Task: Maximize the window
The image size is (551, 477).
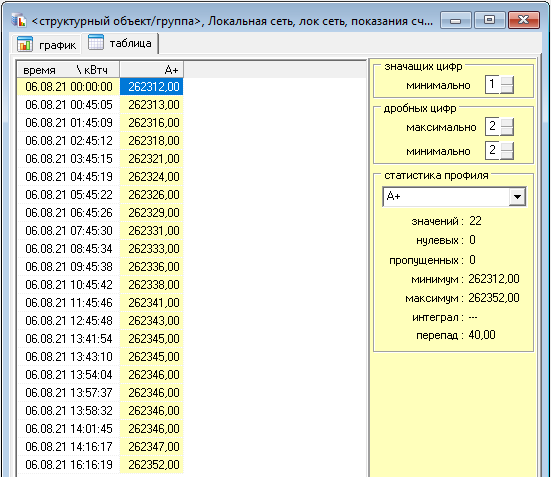Action: click(490, 20)
